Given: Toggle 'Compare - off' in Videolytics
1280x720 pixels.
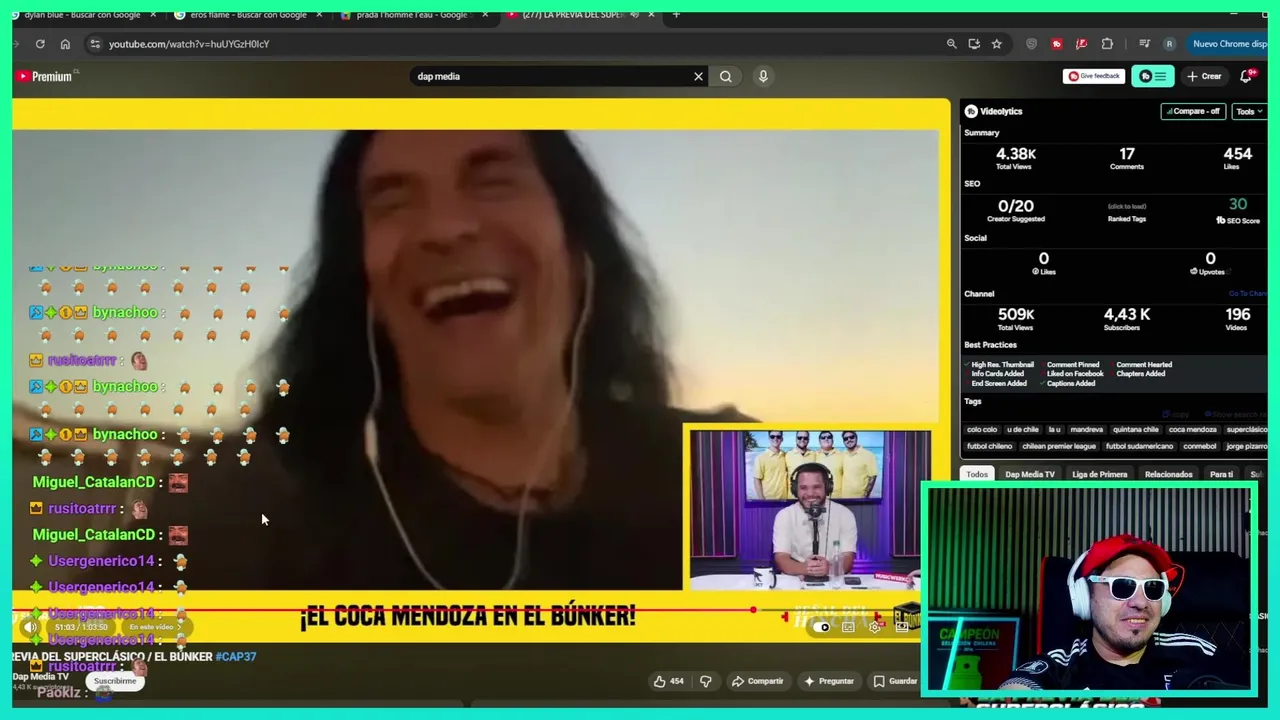Looking at the screenshot, I should pyautogui.click(x=1193, y=111).
